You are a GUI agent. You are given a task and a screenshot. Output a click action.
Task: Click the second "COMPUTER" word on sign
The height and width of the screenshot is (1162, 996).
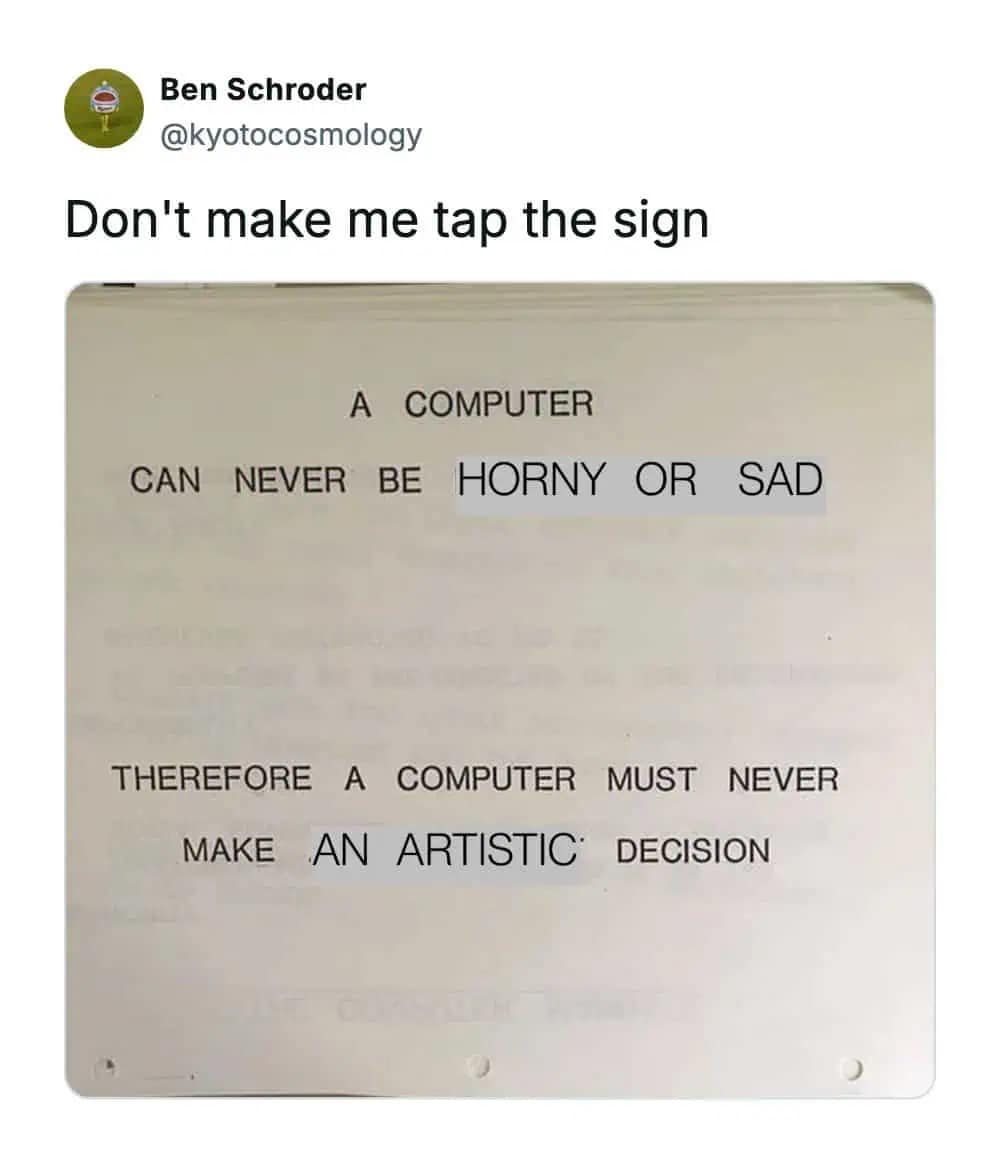(x=486, y=779)
